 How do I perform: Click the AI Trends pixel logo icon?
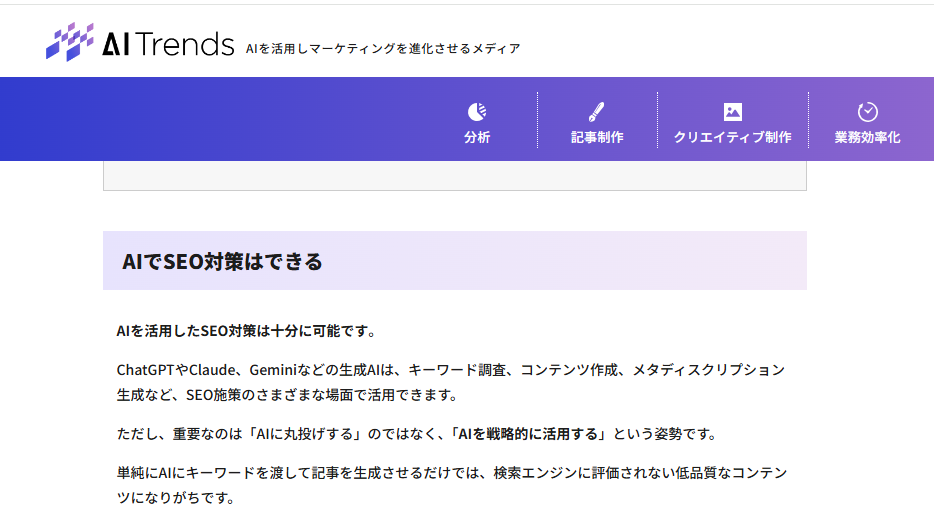[70, 42]
